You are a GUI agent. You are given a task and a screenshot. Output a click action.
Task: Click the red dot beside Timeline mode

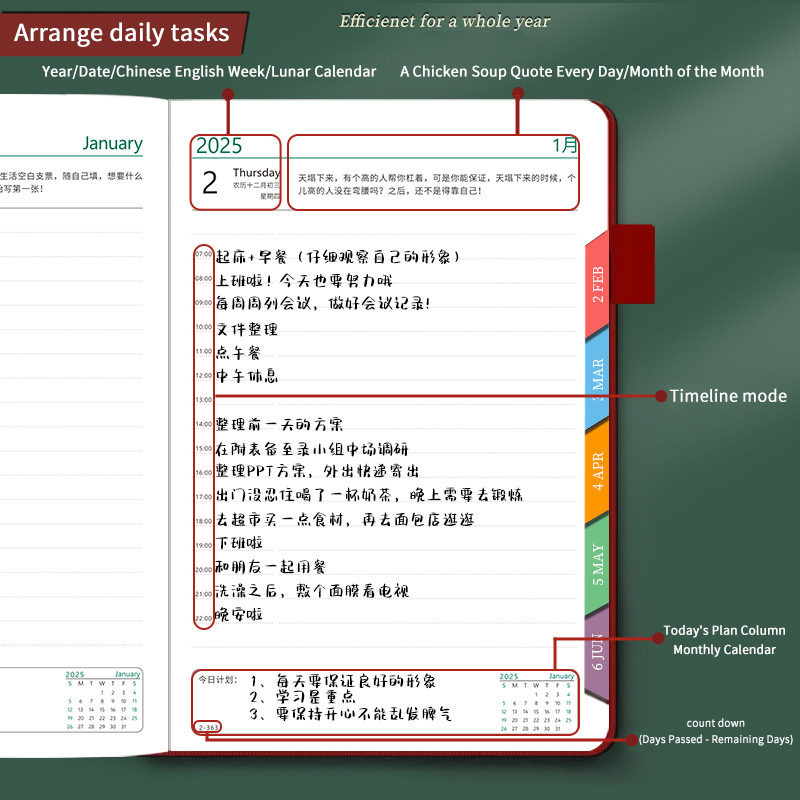coord(661,396)
